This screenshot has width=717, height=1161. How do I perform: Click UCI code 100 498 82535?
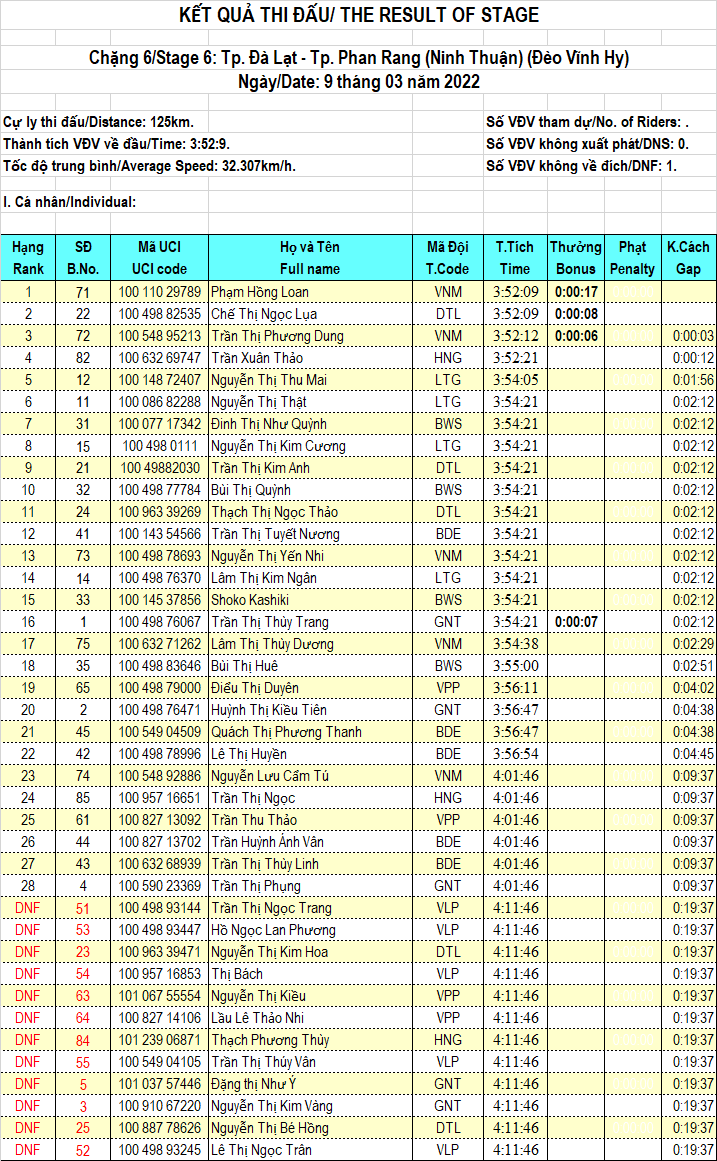point(159,314)
